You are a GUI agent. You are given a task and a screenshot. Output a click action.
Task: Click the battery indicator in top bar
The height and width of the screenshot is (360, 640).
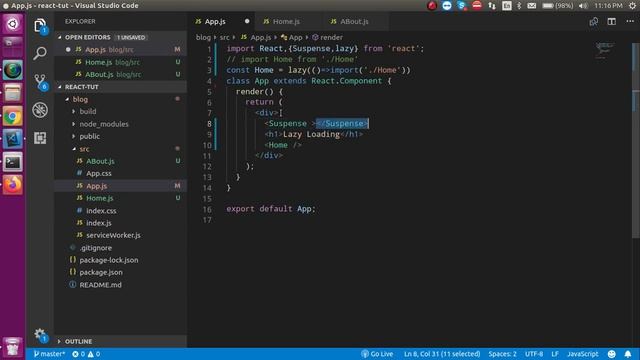tap(558, 6)
